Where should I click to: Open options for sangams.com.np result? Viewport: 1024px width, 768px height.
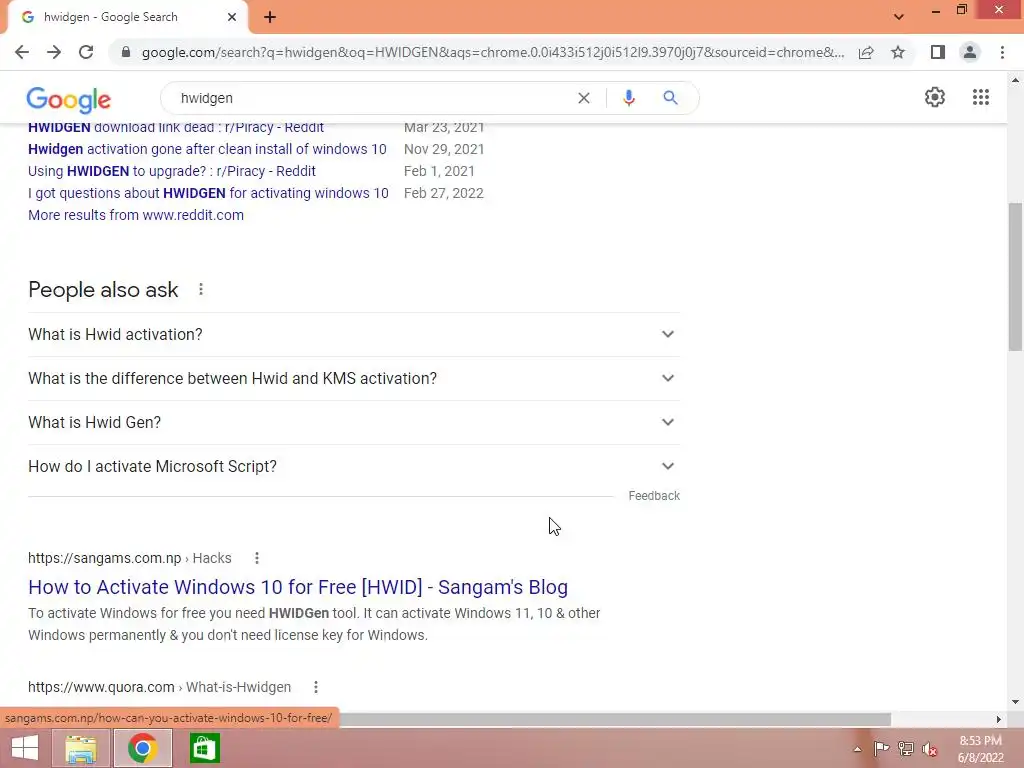(257, 558)
